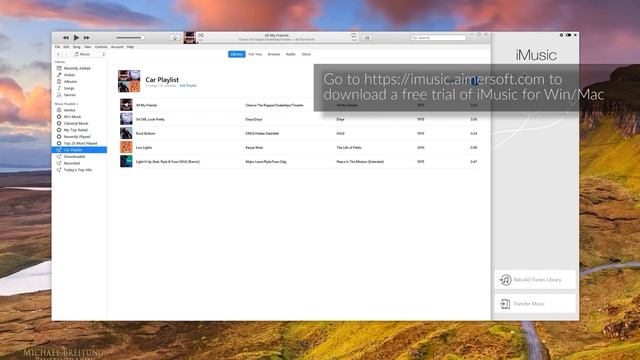640x360 pixels.
Task: Open the Downloaded playlist
Action: point(74,157)
